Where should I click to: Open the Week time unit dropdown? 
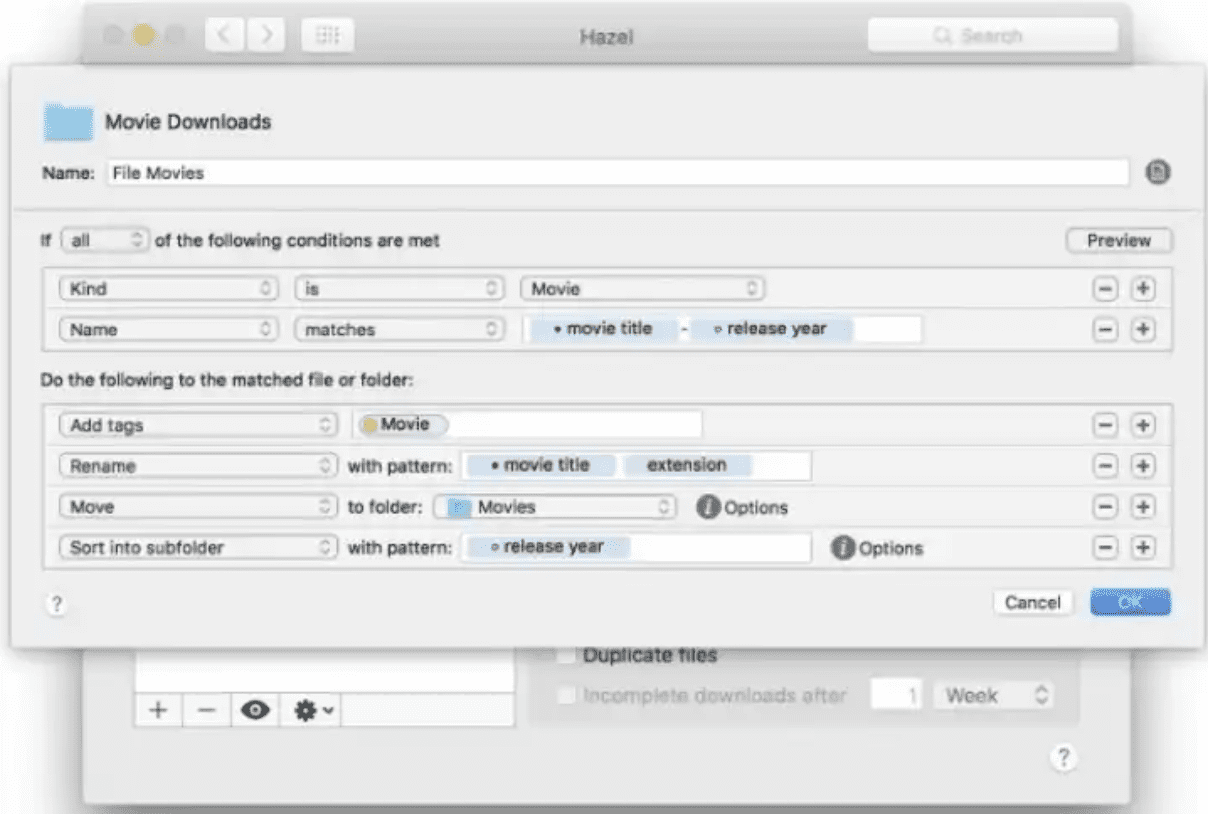tap(992, 696)
